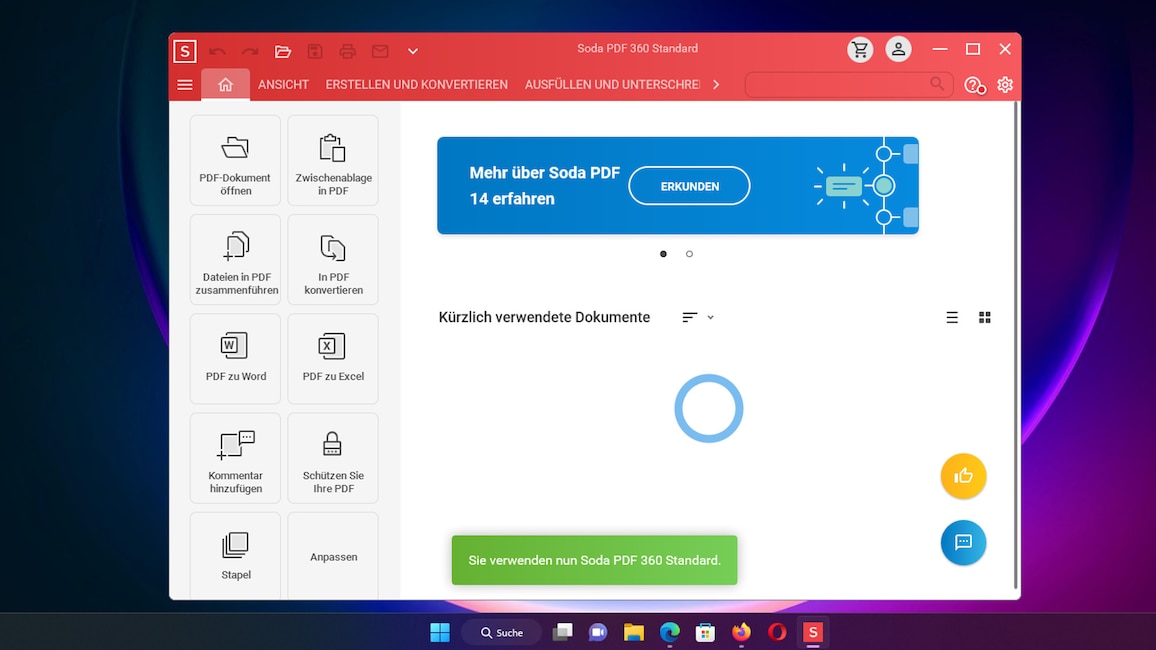Image resolution: width=1156 pixels, height=650 pixels.
Task: Open the help icon
Action: click(x=975, y=85)
